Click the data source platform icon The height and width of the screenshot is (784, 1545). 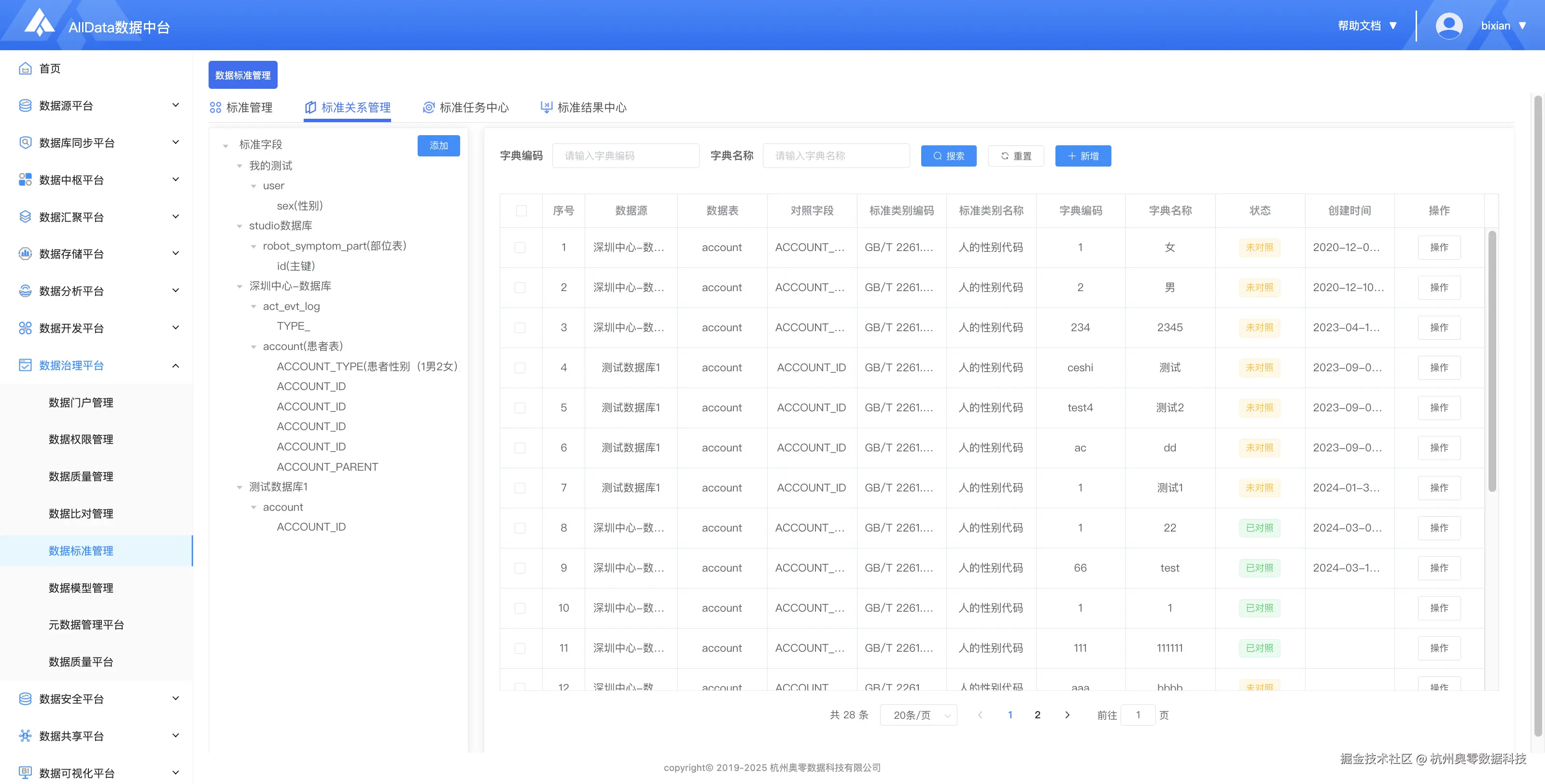point(25,106)
